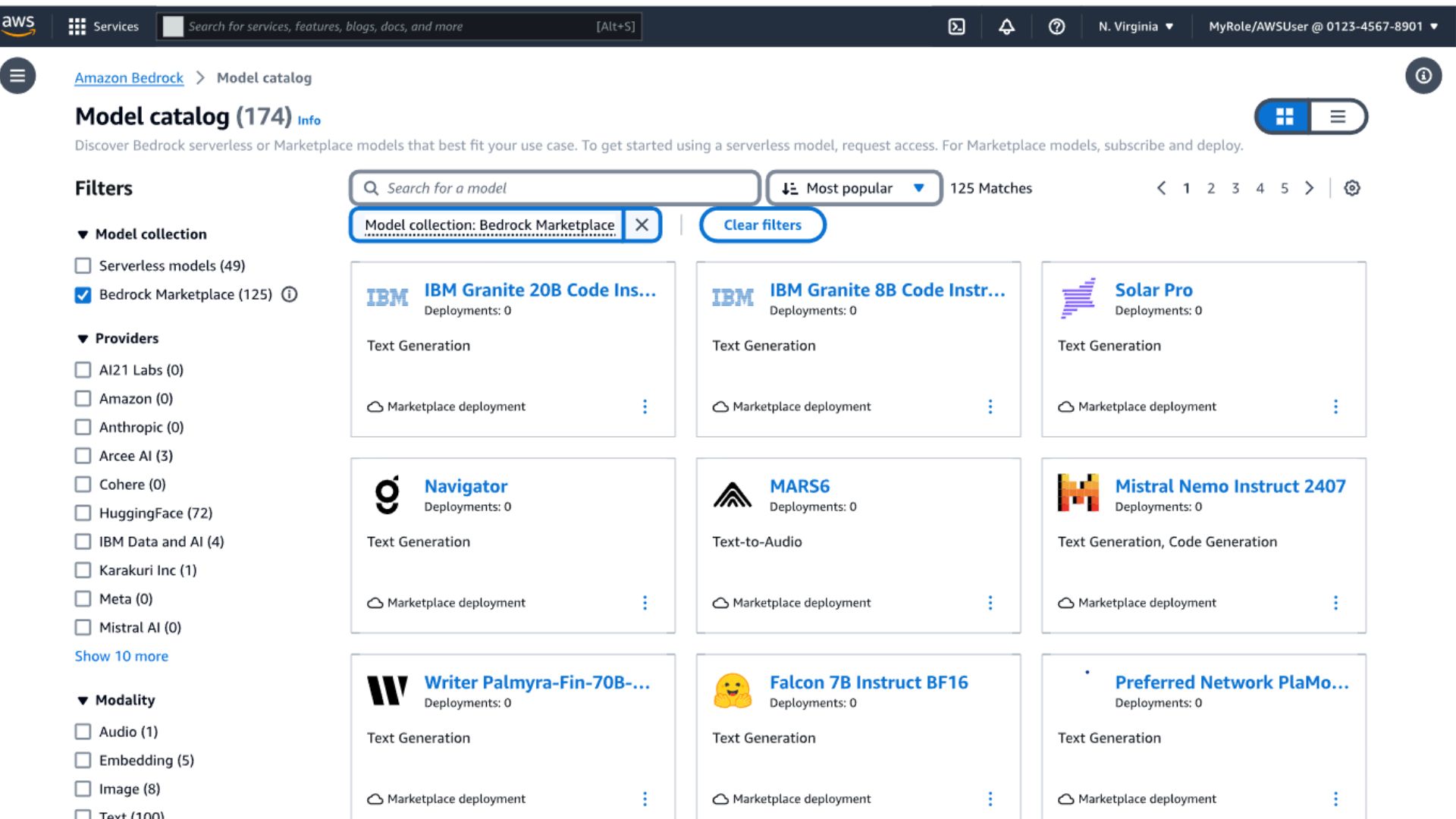Open Falcon 7B Instruct BF16 model
1456x819 pixels.
pyautogui.click(x=868, y=682)
